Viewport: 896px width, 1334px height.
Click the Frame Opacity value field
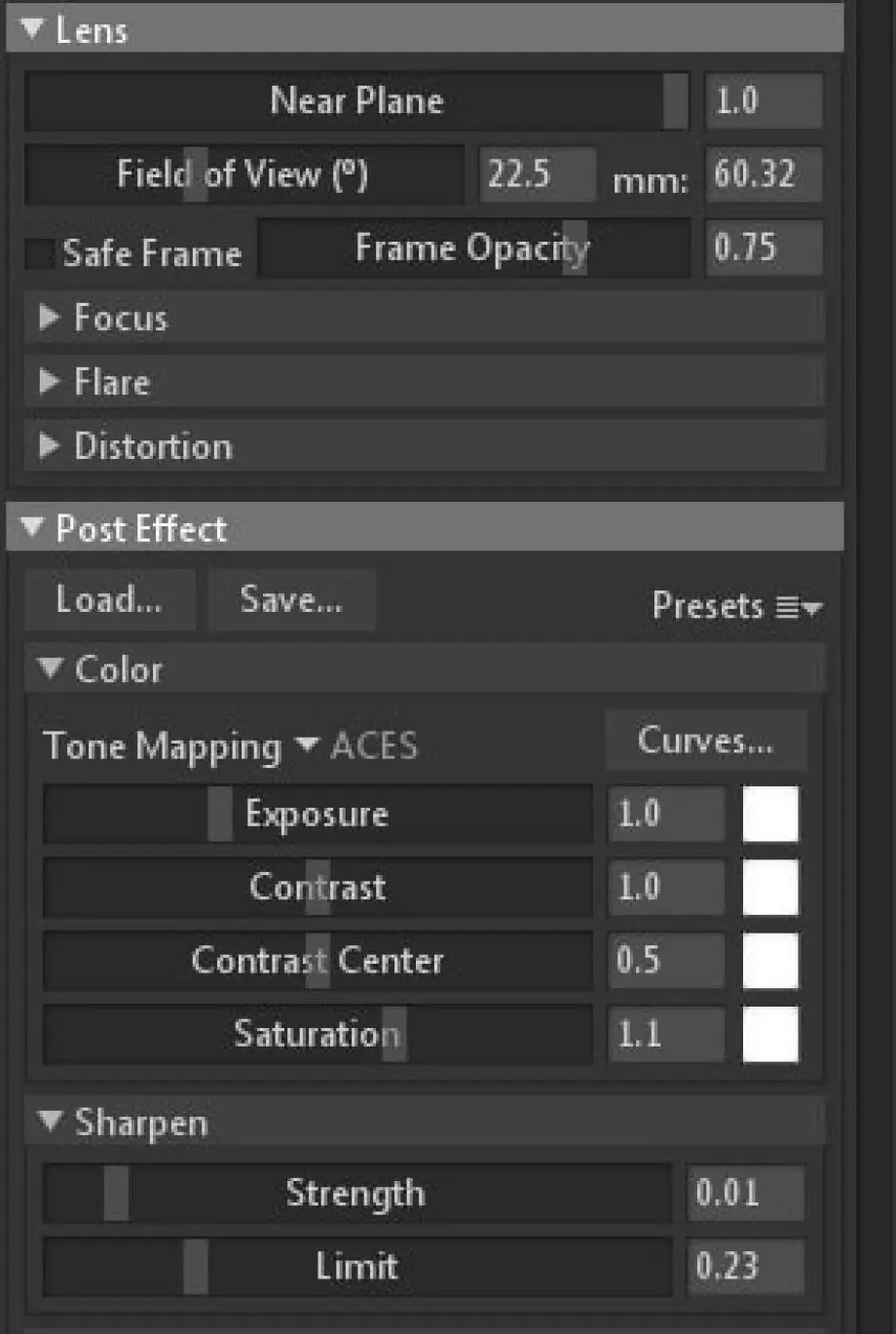point(764,248)
